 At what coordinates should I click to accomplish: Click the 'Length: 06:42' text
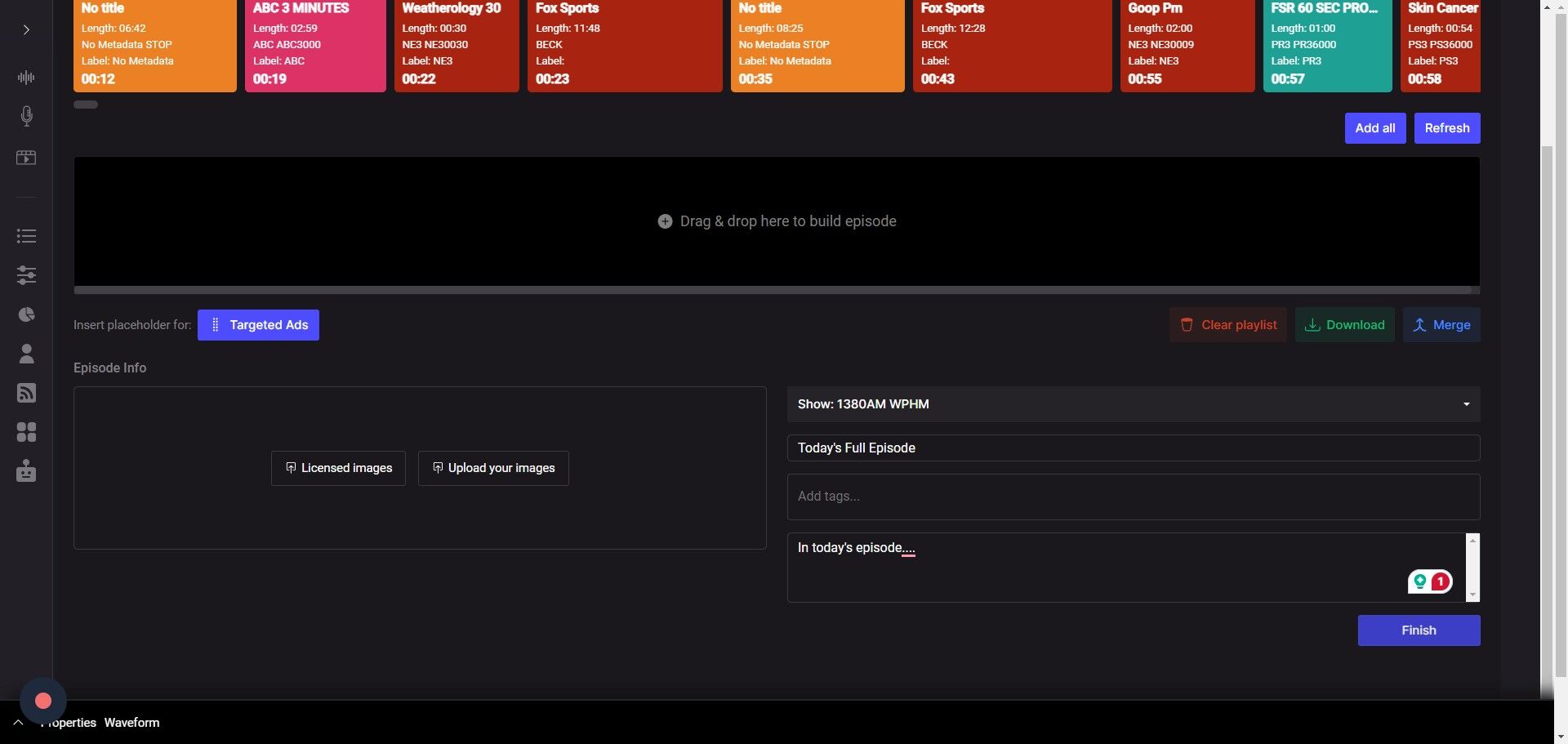pos(114,29)
